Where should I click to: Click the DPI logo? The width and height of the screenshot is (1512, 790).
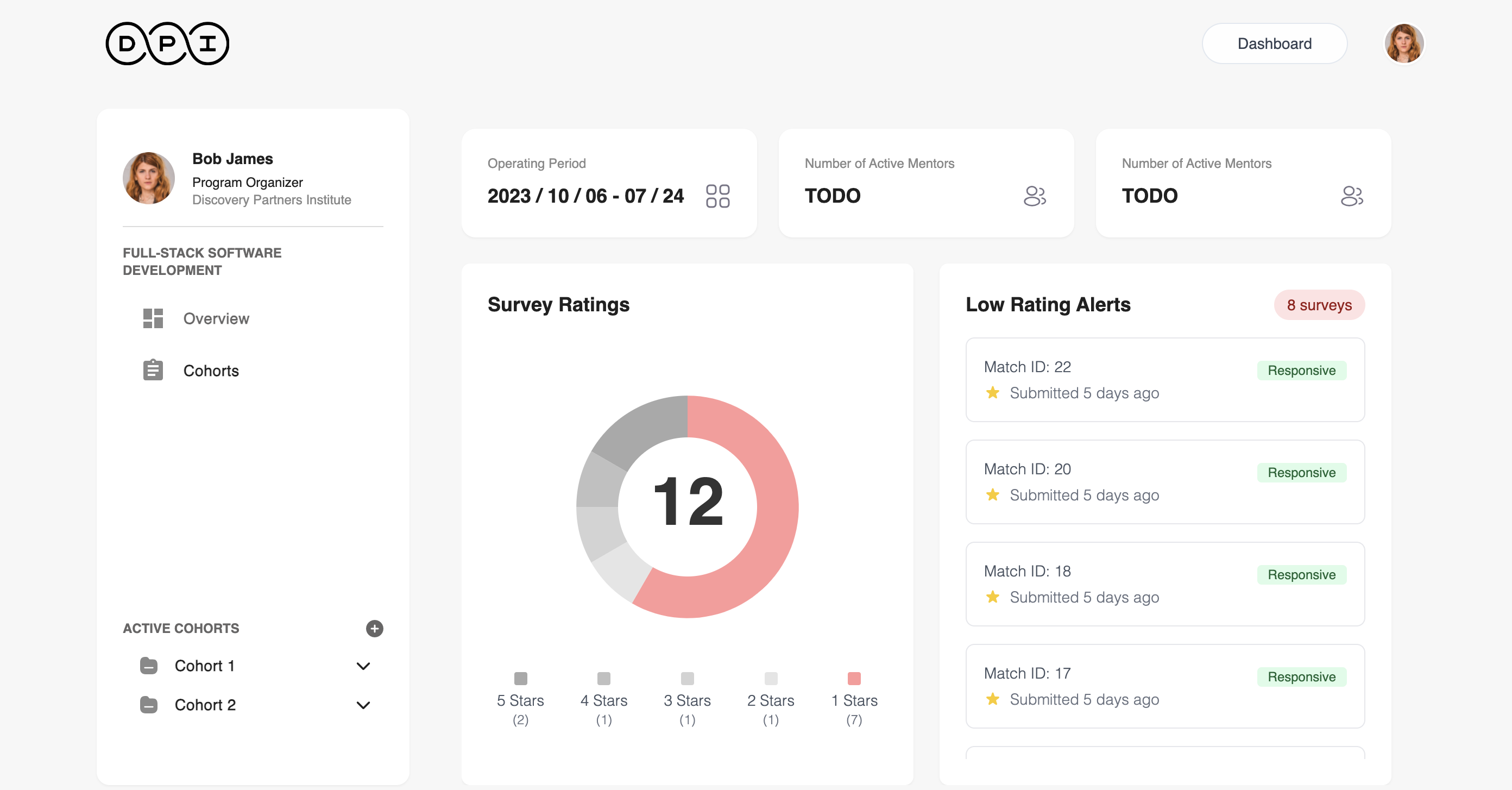(x=167, y=43)
